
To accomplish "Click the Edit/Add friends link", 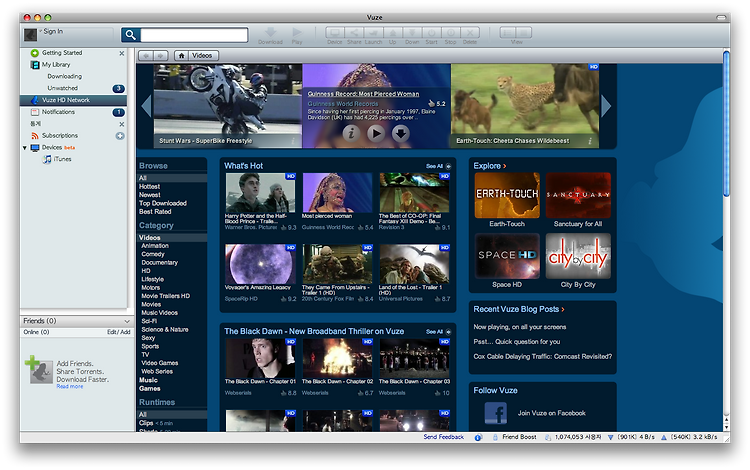I will click(119, 332).
